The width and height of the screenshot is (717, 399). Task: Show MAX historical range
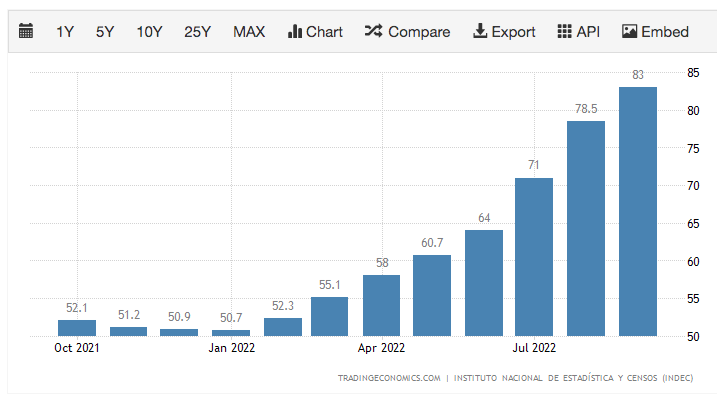pyautogui.click(x=249, y=32)
